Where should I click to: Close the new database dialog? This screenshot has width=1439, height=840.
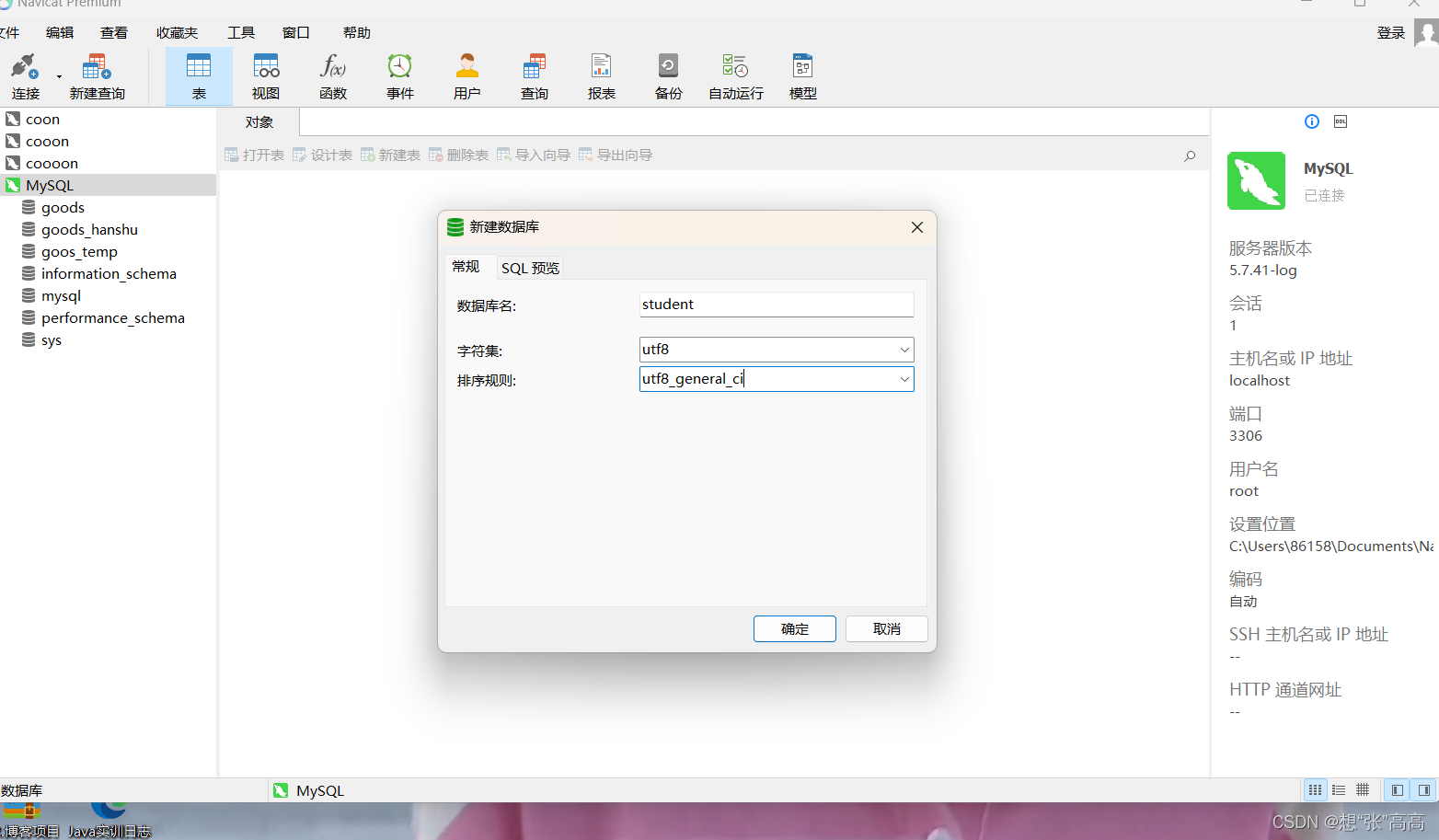[917, 227]
